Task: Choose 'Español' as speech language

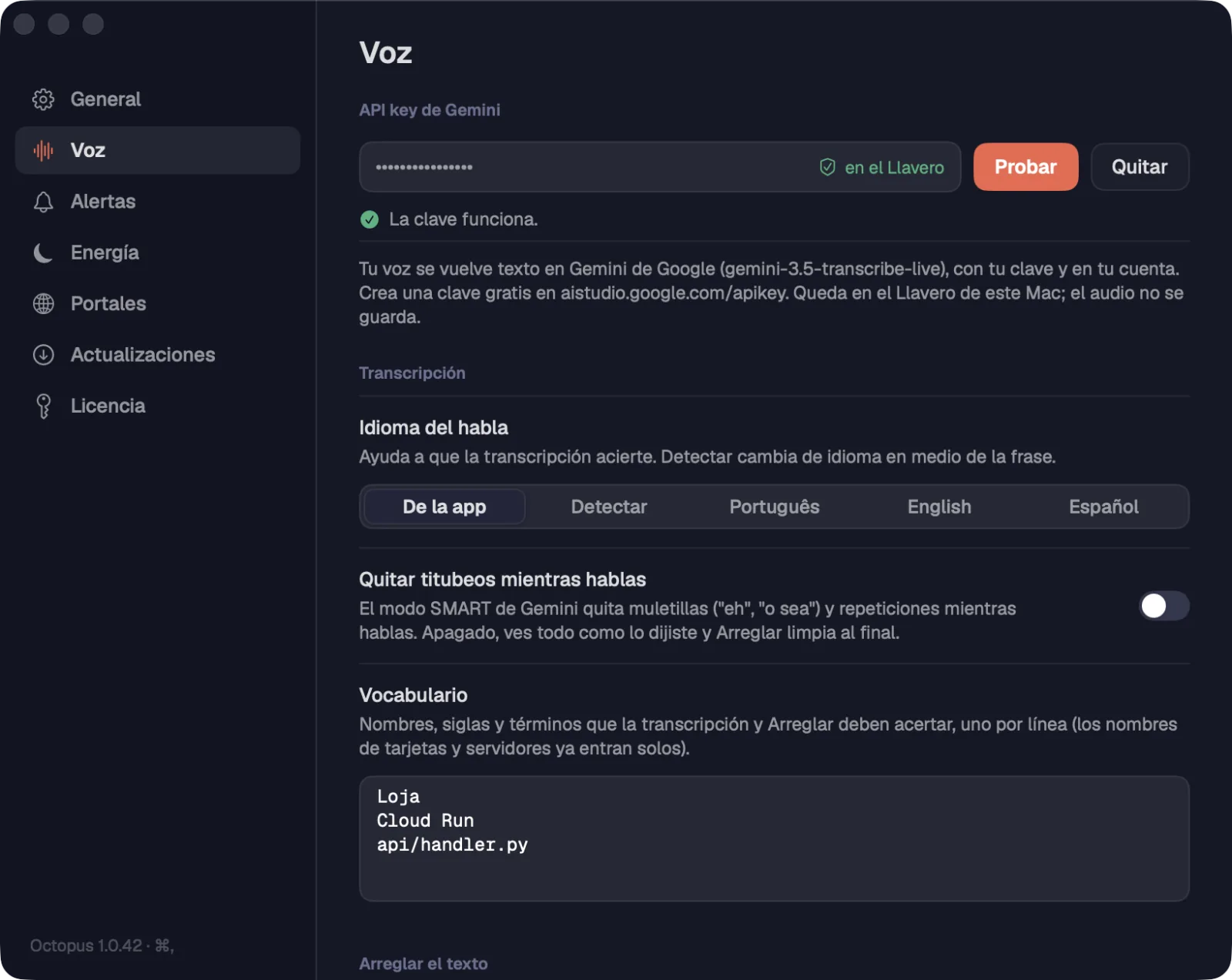Action: coord(1103,507)
